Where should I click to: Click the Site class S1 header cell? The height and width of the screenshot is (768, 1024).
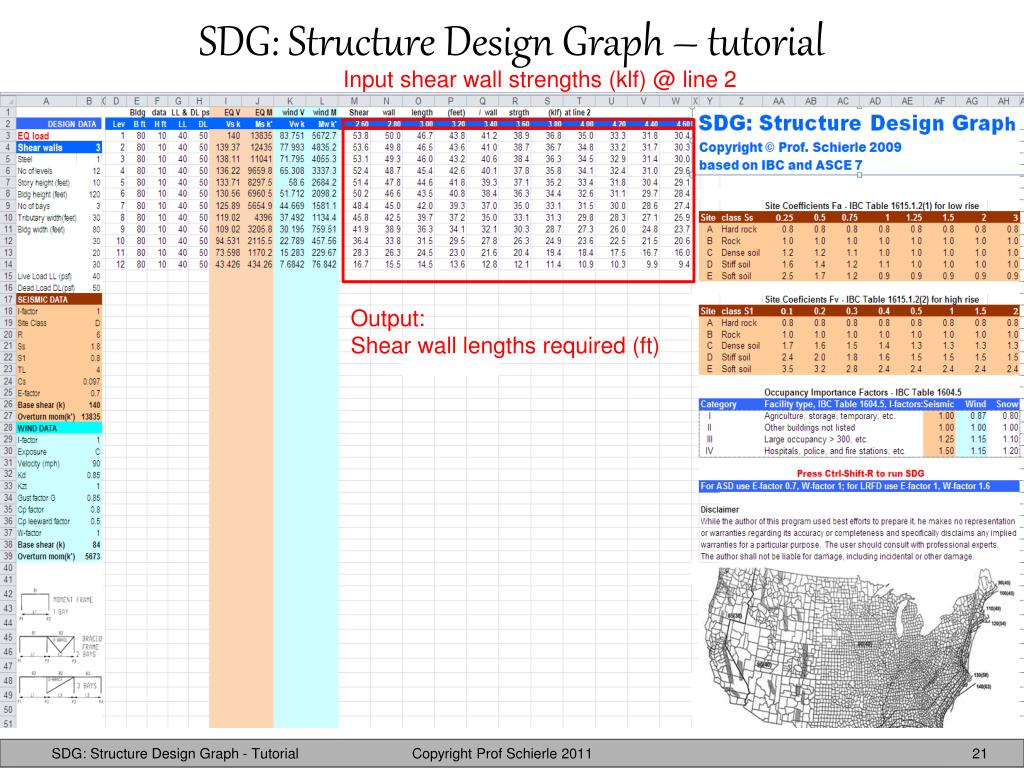pos(726,311)
